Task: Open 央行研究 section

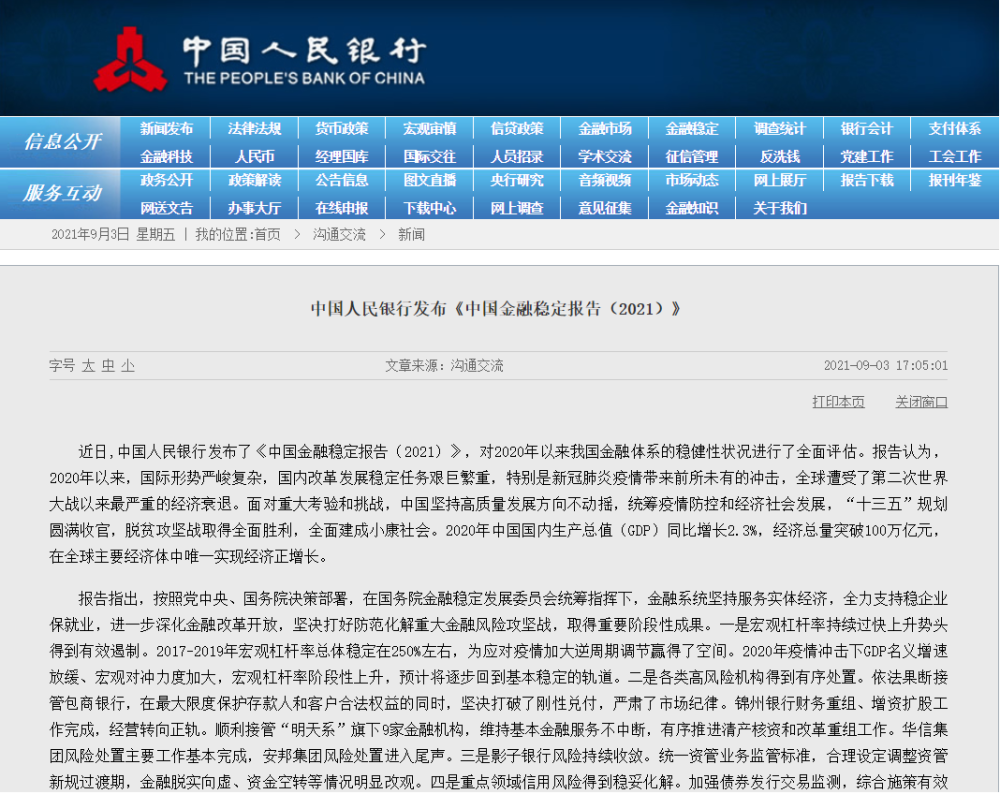Action: point(517,180)
